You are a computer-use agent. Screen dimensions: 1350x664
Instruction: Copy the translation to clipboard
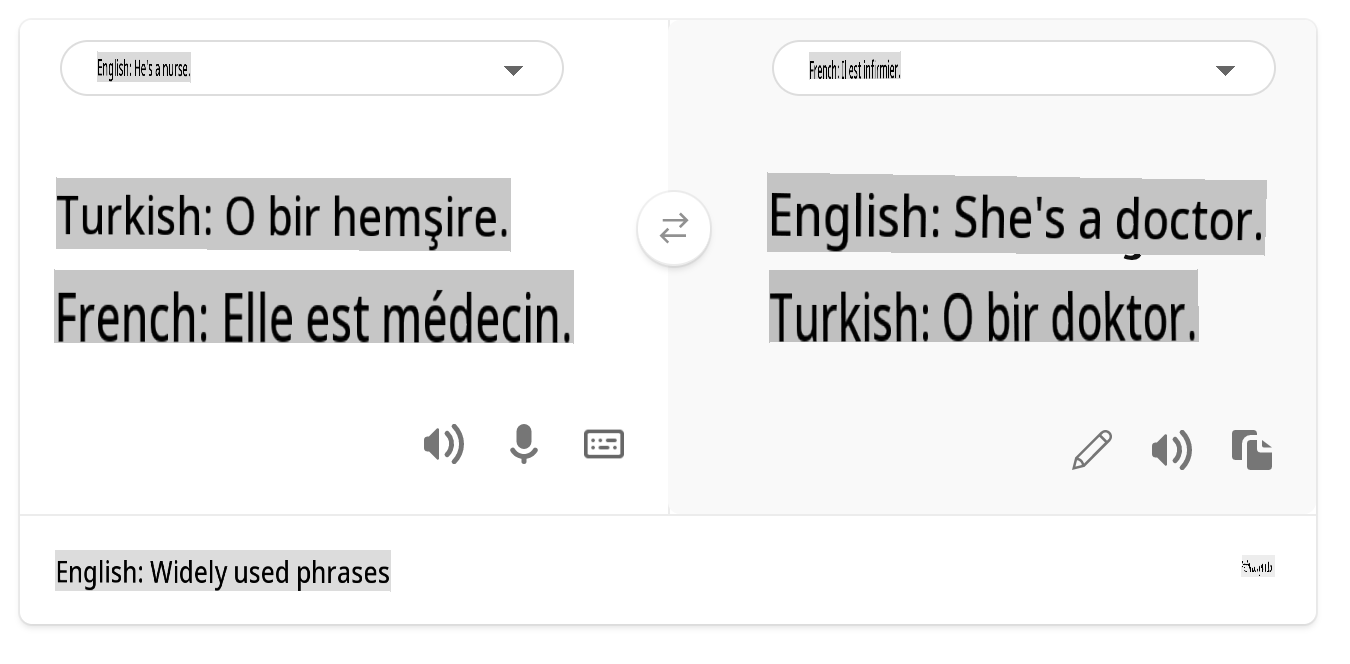pyautogui.click(x=1252, y=450)
